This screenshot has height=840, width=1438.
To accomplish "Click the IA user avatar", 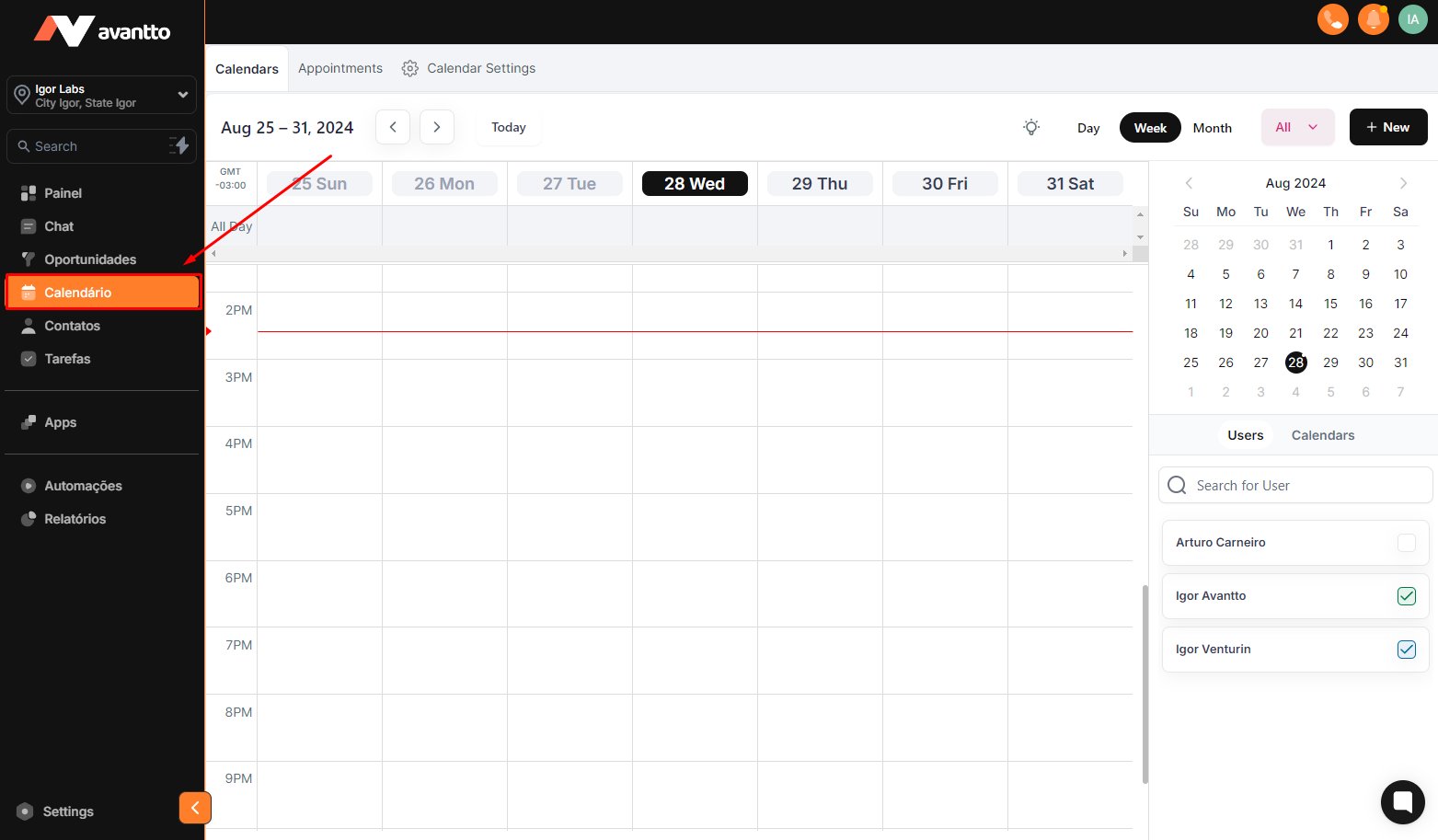I will [x=1412, y=19].
